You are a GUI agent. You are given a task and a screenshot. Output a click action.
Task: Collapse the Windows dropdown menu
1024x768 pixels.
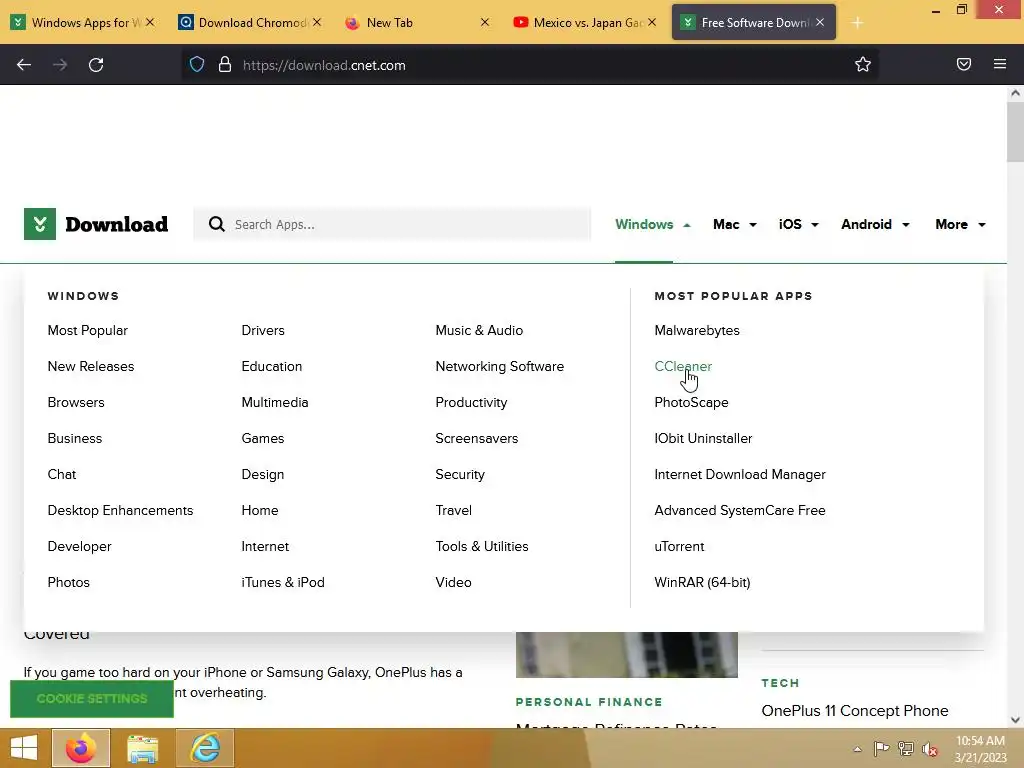point(652,224)
